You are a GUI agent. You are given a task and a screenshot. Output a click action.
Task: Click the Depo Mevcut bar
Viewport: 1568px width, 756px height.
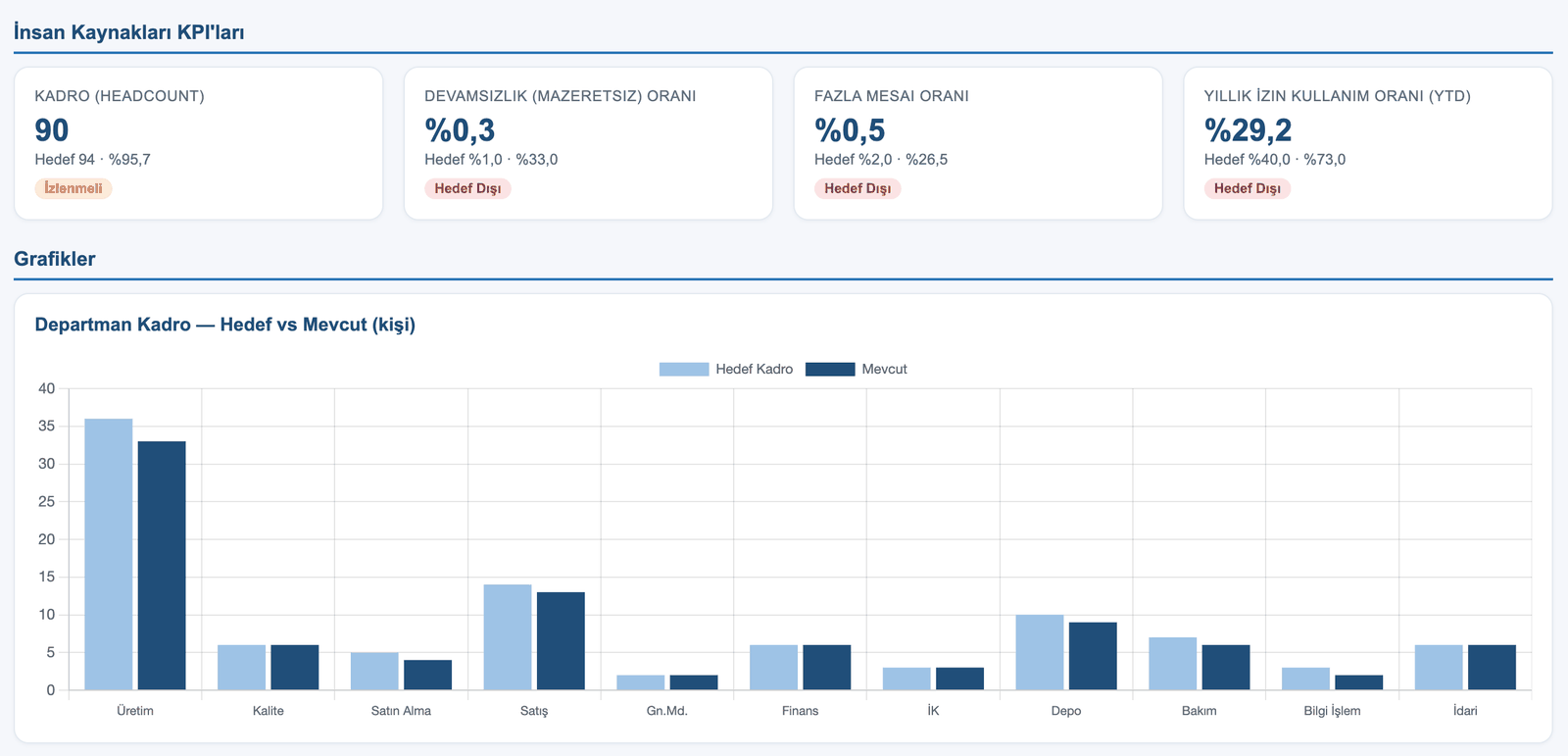[x=1093, y=656]
